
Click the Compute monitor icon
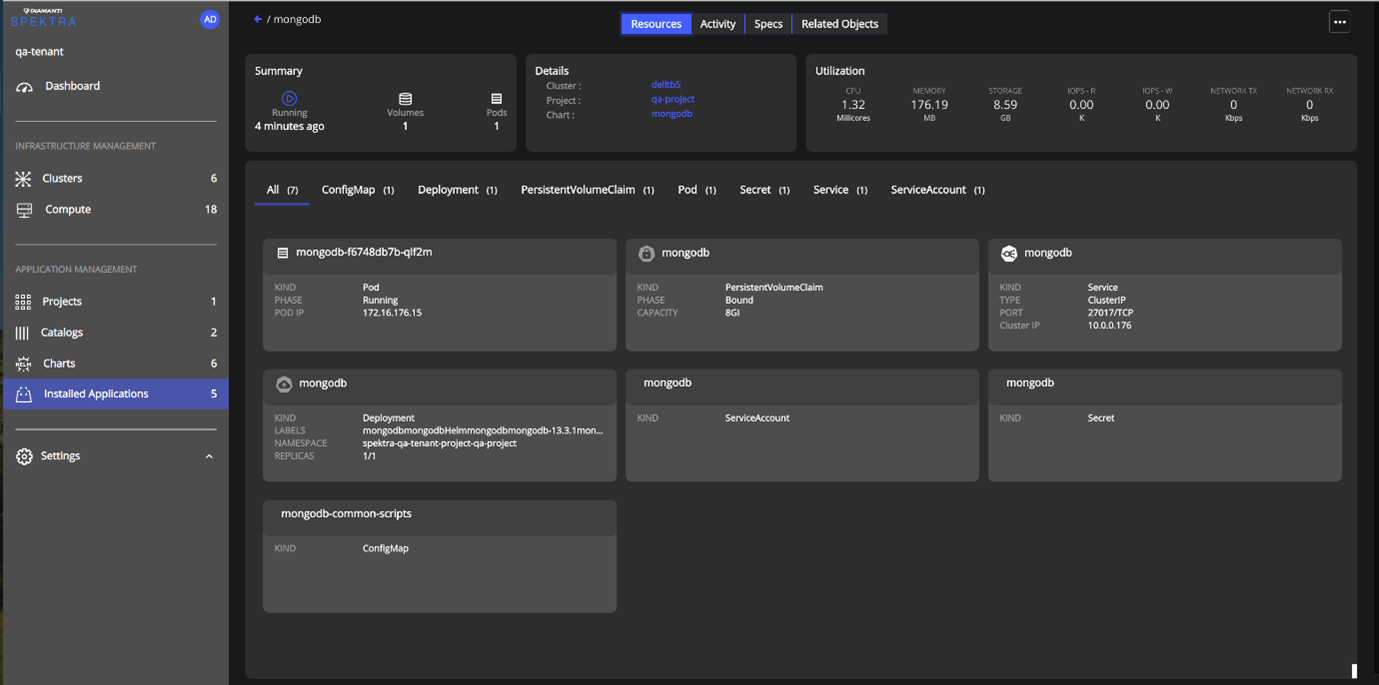pos(24,210)
